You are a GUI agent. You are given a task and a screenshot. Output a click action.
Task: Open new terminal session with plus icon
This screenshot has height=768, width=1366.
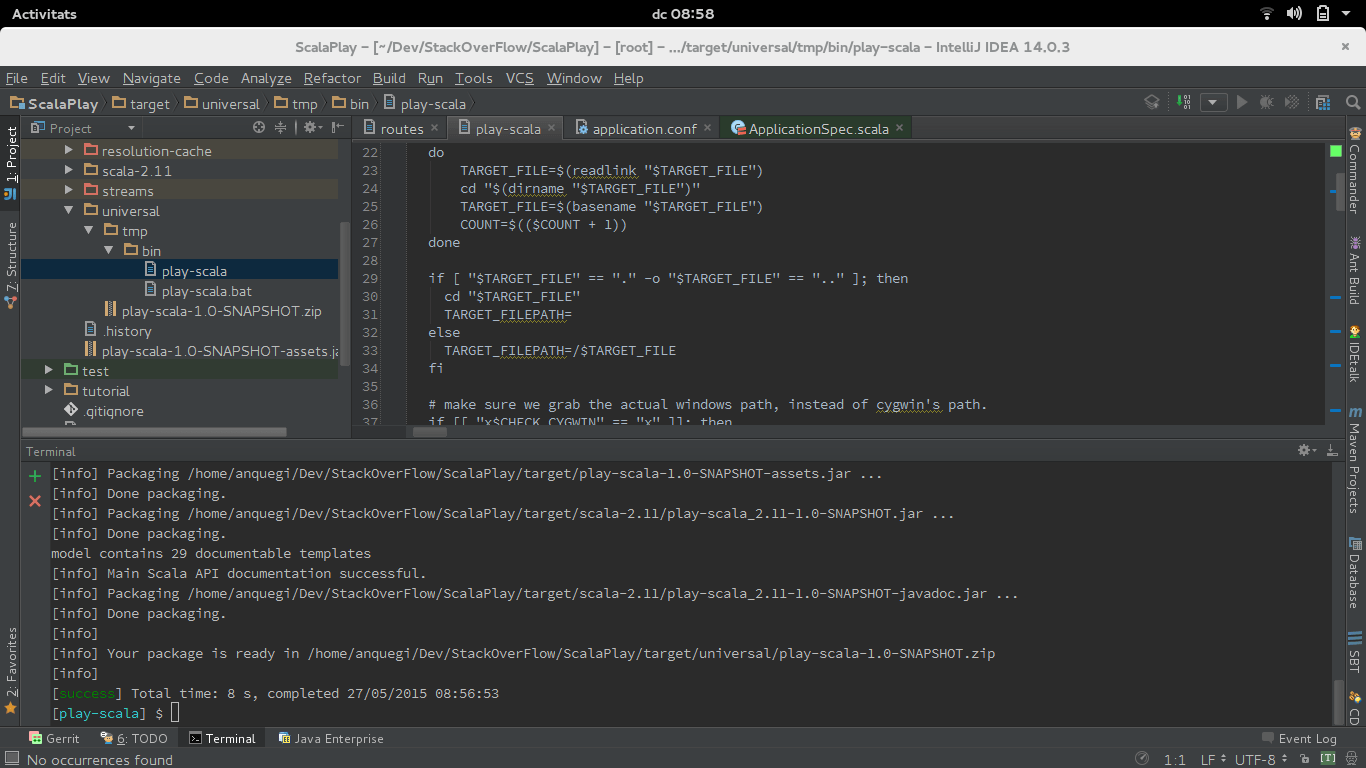pyautogui.click(x=35, y=476)
